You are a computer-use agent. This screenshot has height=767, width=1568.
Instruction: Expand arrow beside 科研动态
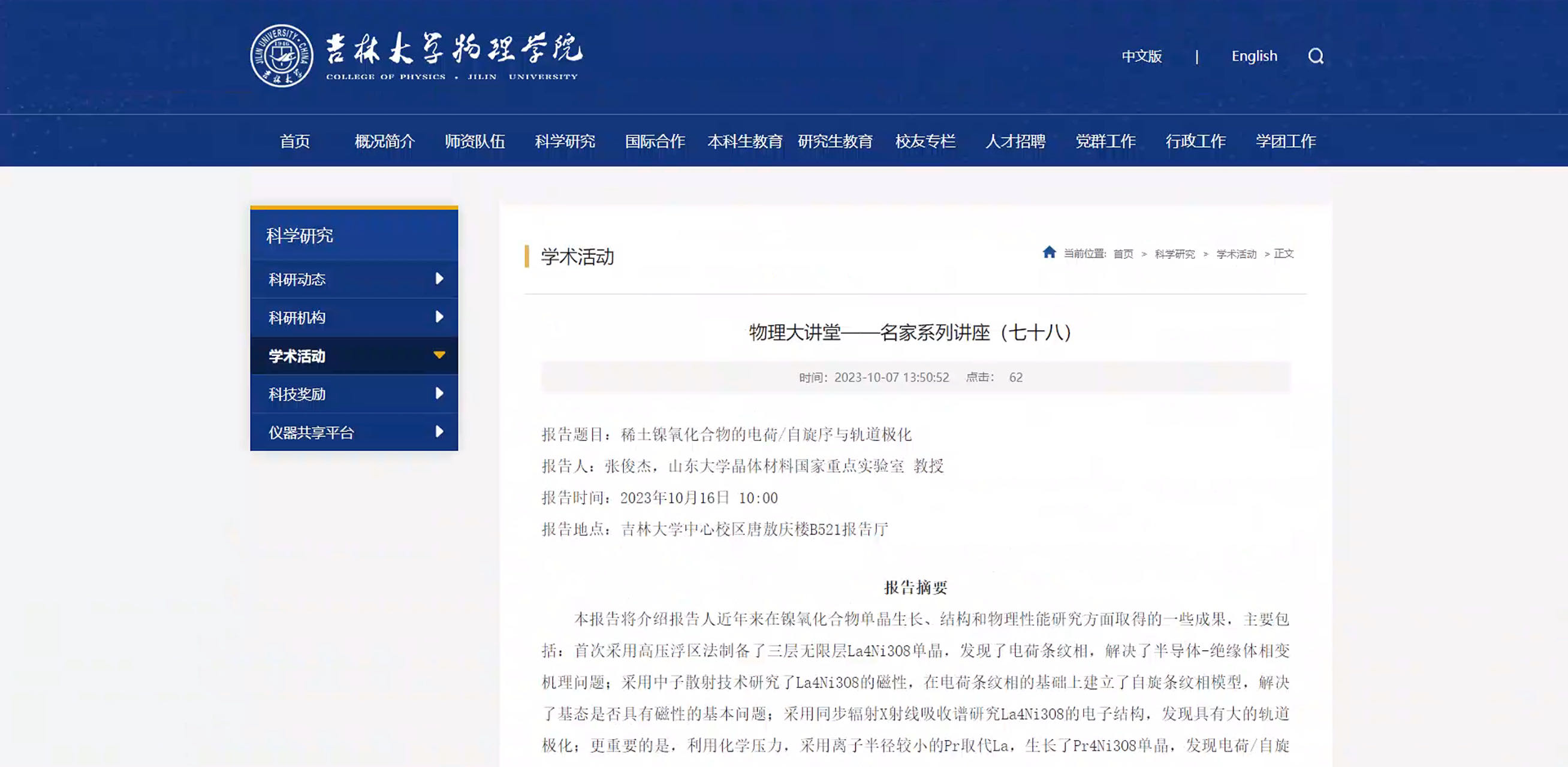pos(439,279)
